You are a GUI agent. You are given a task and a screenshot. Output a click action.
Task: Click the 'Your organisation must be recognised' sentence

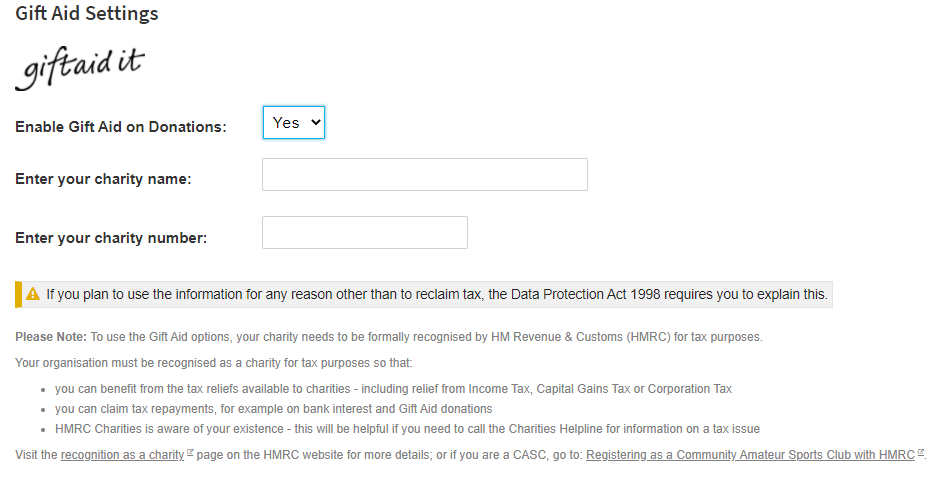214,362
